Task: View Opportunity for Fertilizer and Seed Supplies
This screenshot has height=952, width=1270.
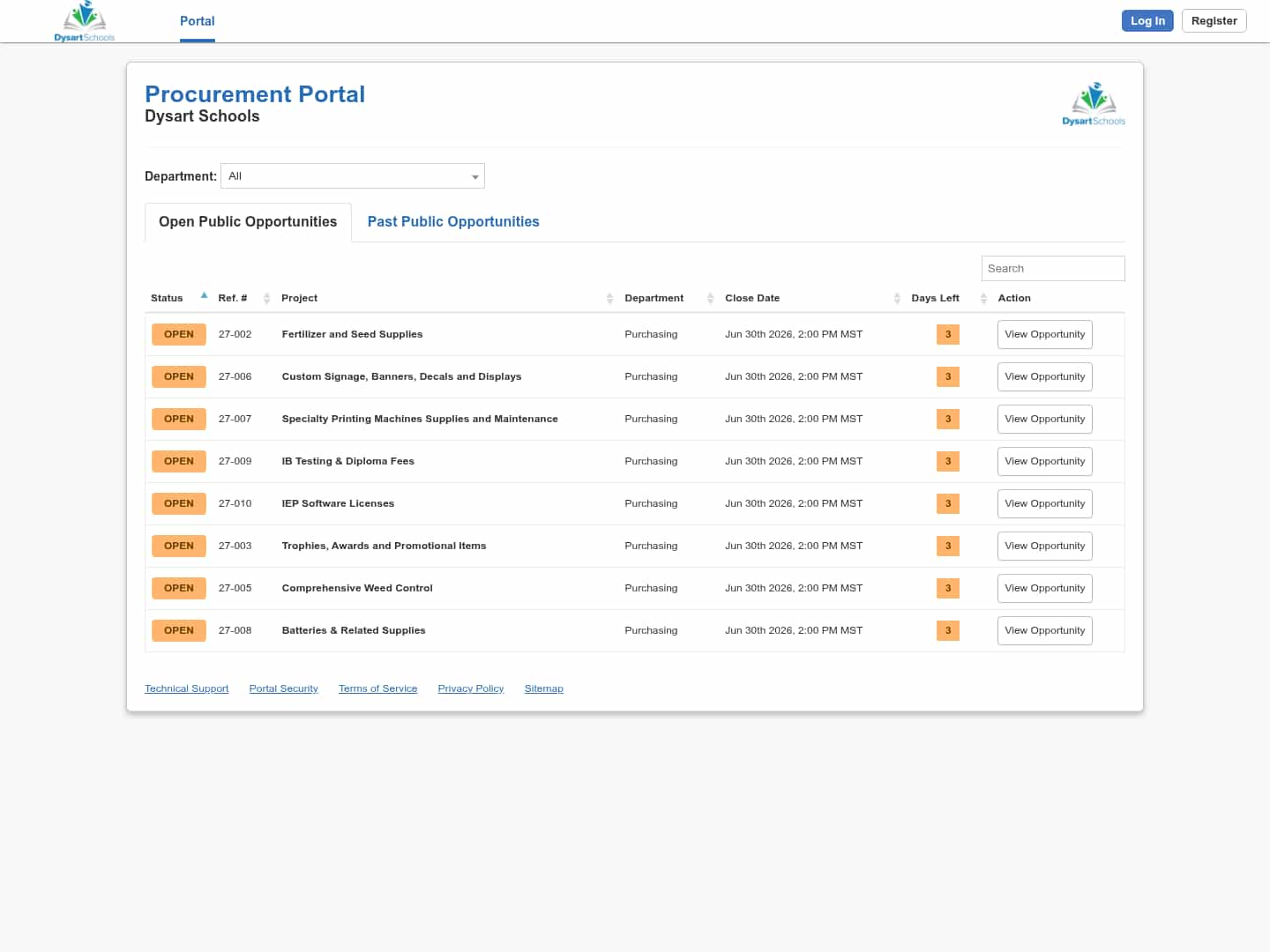Action: 1044,335
